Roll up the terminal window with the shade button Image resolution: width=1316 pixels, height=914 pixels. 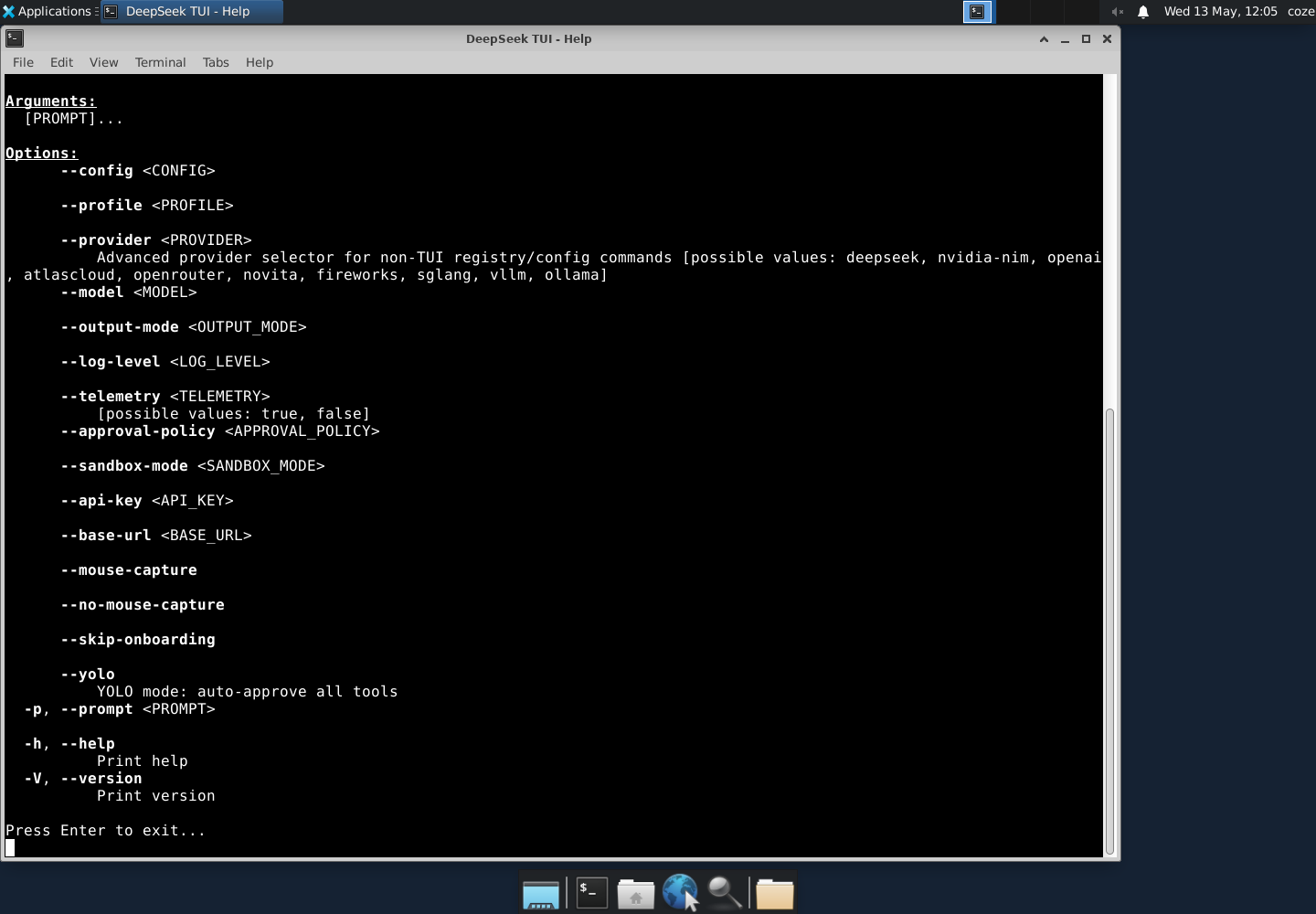(x=1044, y=38)
